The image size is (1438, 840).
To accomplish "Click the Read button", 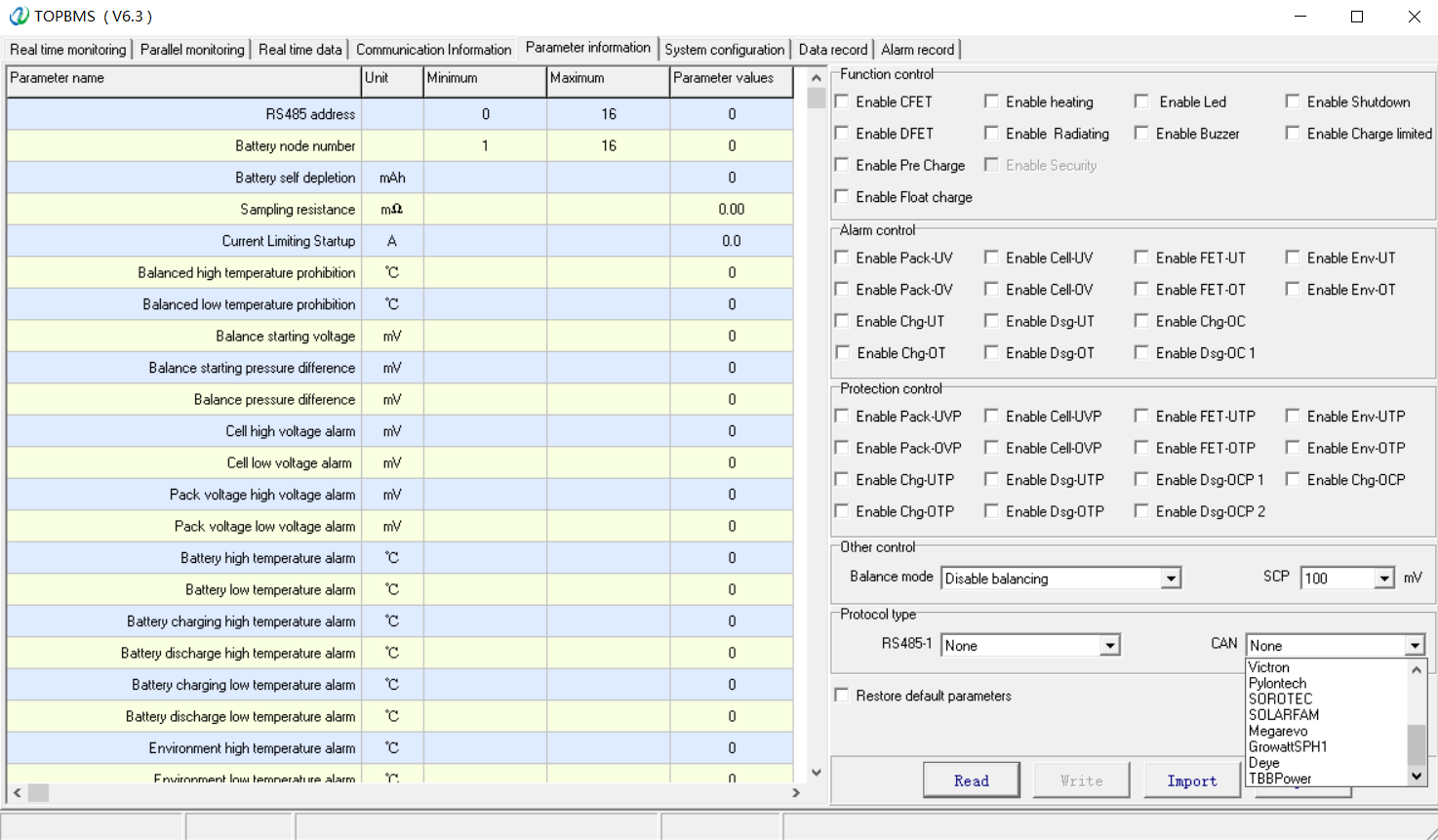I will [972, 780].
